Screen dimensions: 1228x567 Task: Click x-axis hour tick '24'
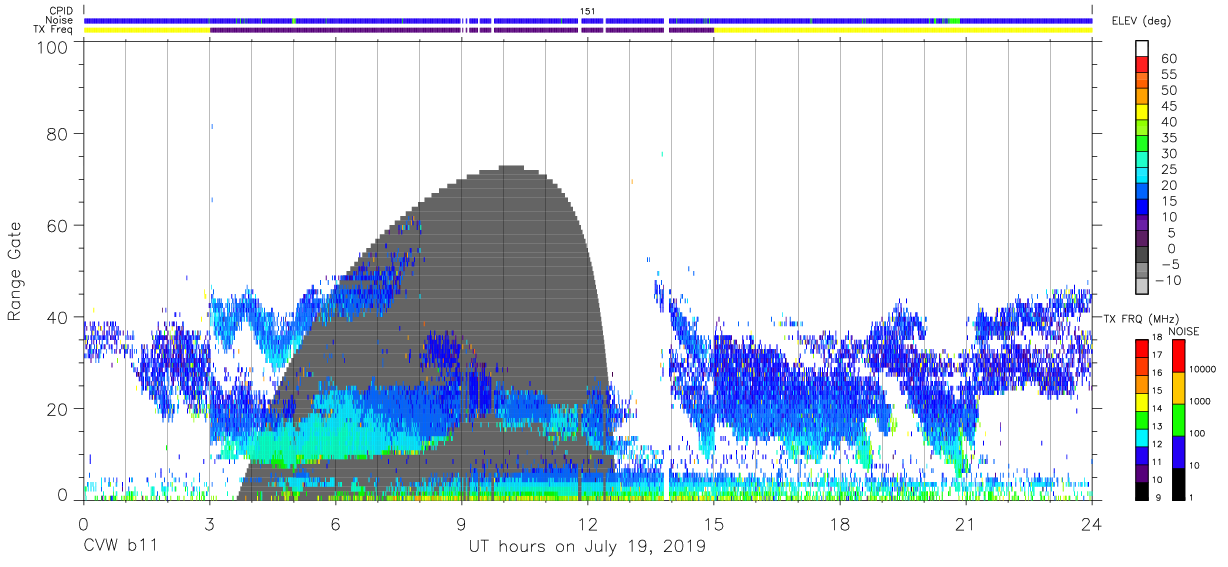tap(1092, 524)
